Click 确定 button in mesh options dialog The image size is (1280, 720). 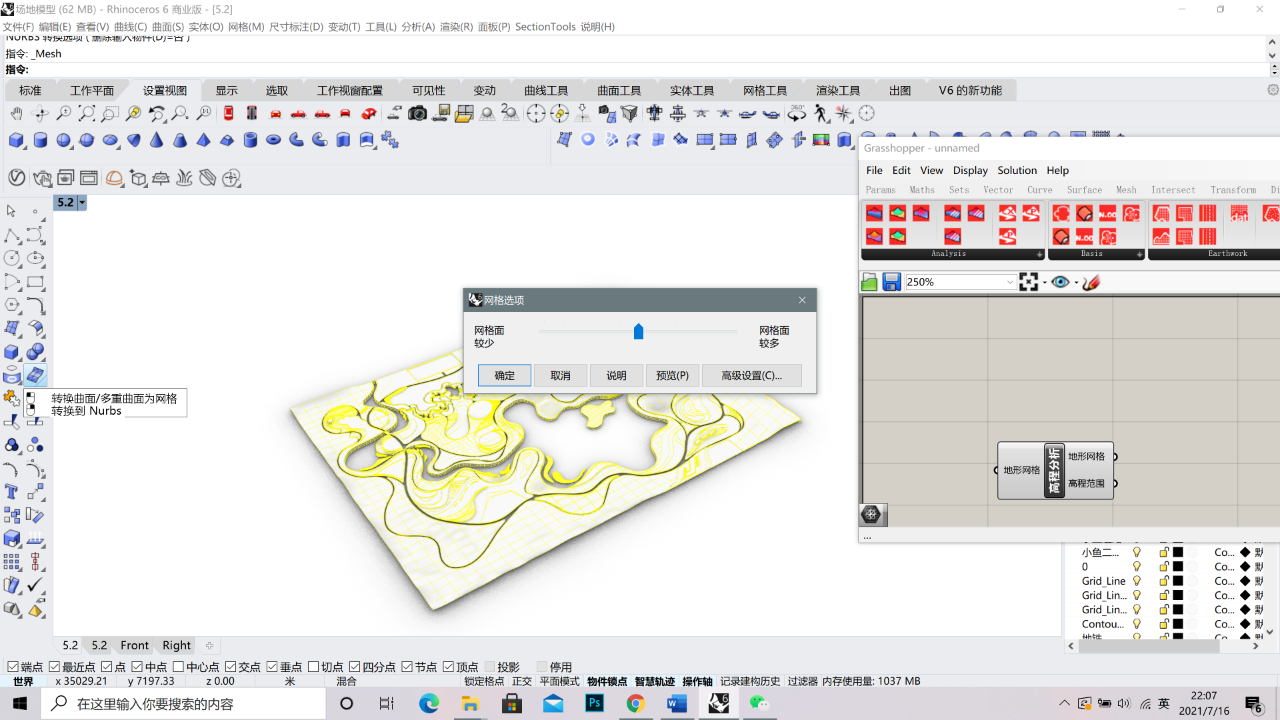click(x=504, y=375)
